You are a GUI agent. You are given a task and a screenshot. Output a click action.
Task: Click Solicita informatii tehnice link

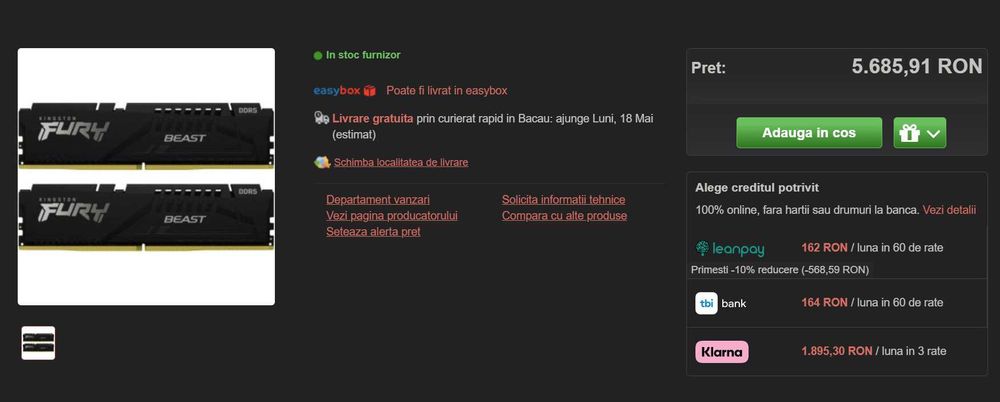(x=563, y=200)
